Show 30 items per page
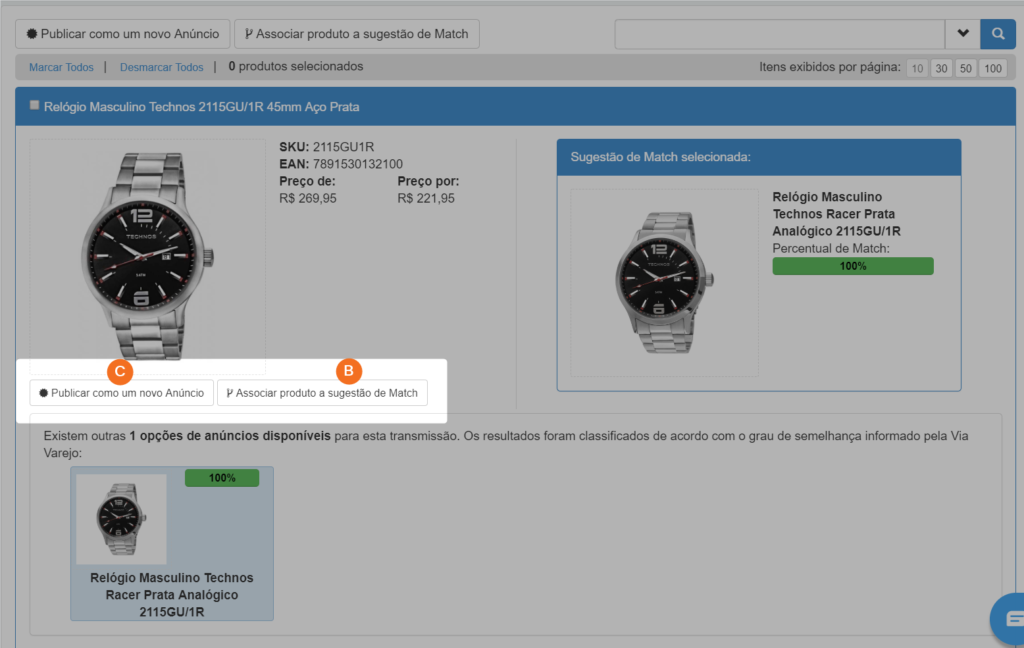The height and width of the screenshot is (648, 1024). [x=941, y=68]
